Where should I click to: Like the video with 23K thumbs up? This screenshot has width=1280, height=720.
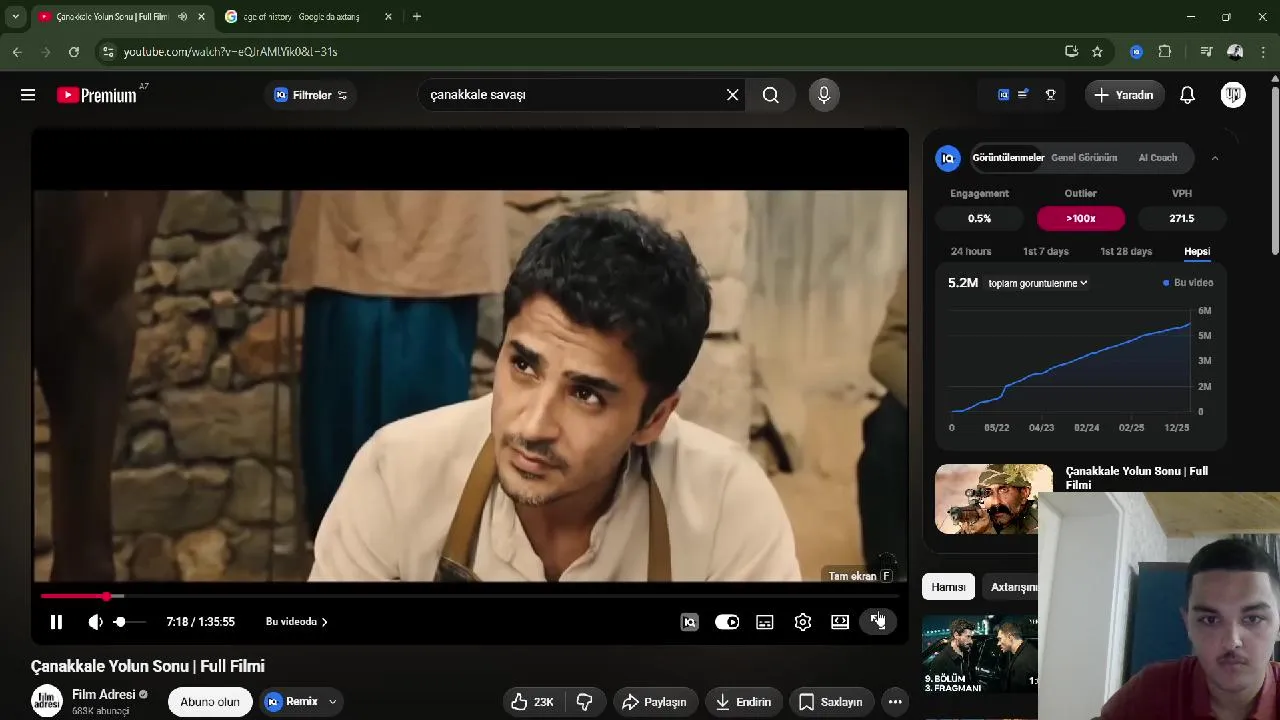532,702
